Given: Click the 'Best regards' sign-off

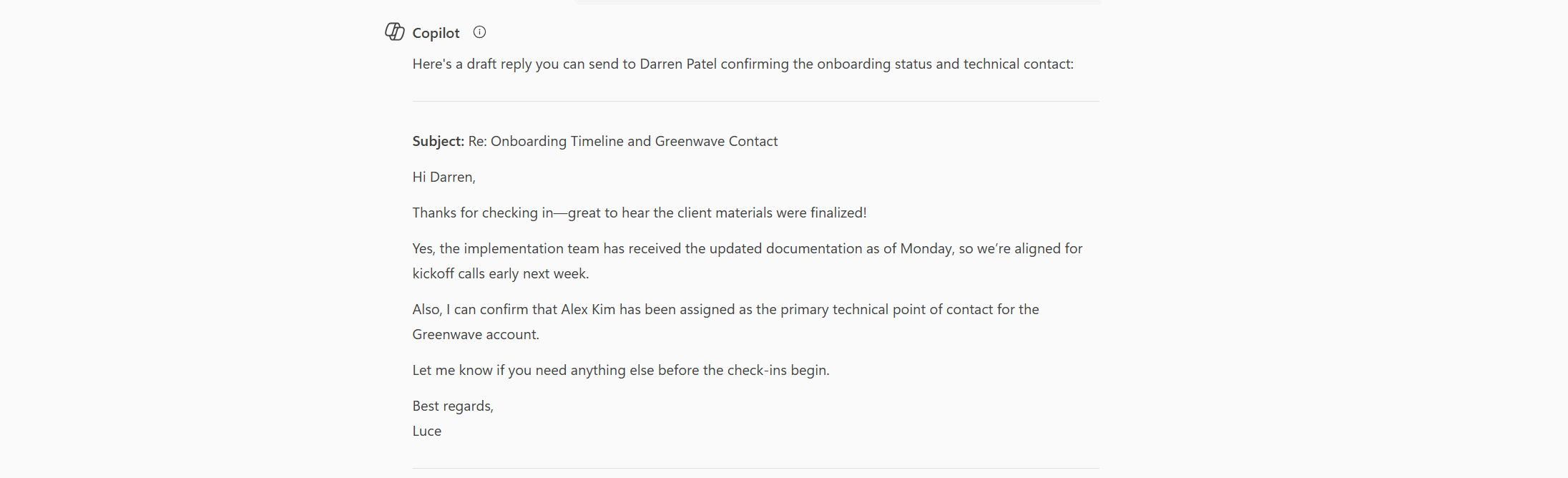Looking at the screenshot, I should (452, 405).
